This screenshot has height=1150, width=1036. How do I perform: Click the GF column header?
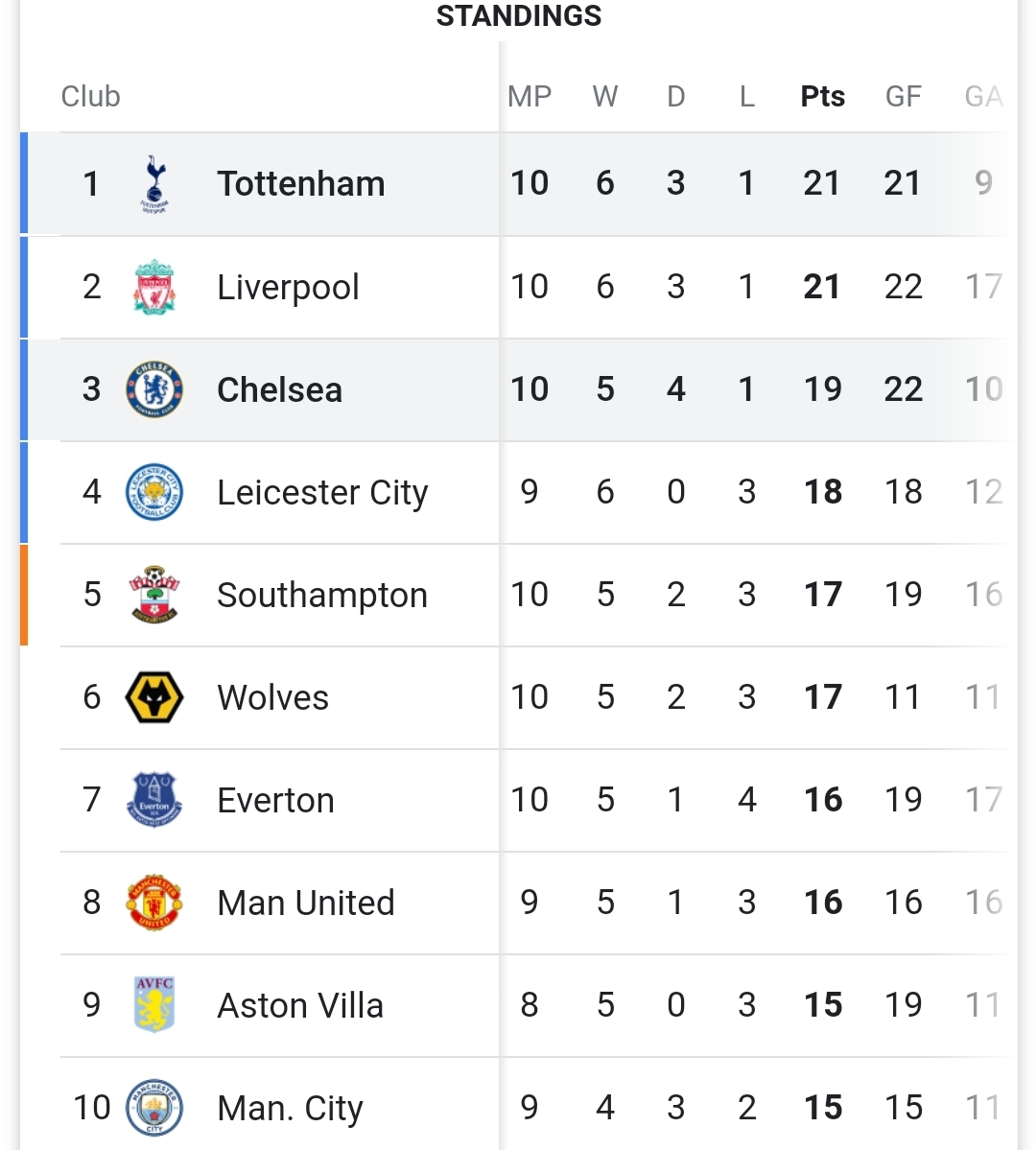904,96
